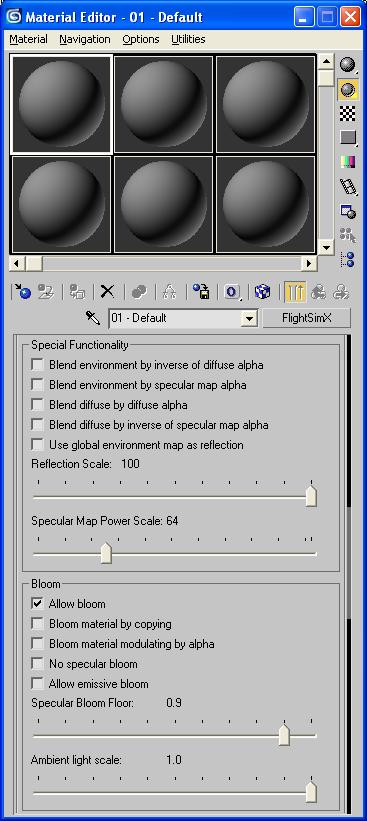Click Assign Material to Selection icon

(x=77, y=292)
